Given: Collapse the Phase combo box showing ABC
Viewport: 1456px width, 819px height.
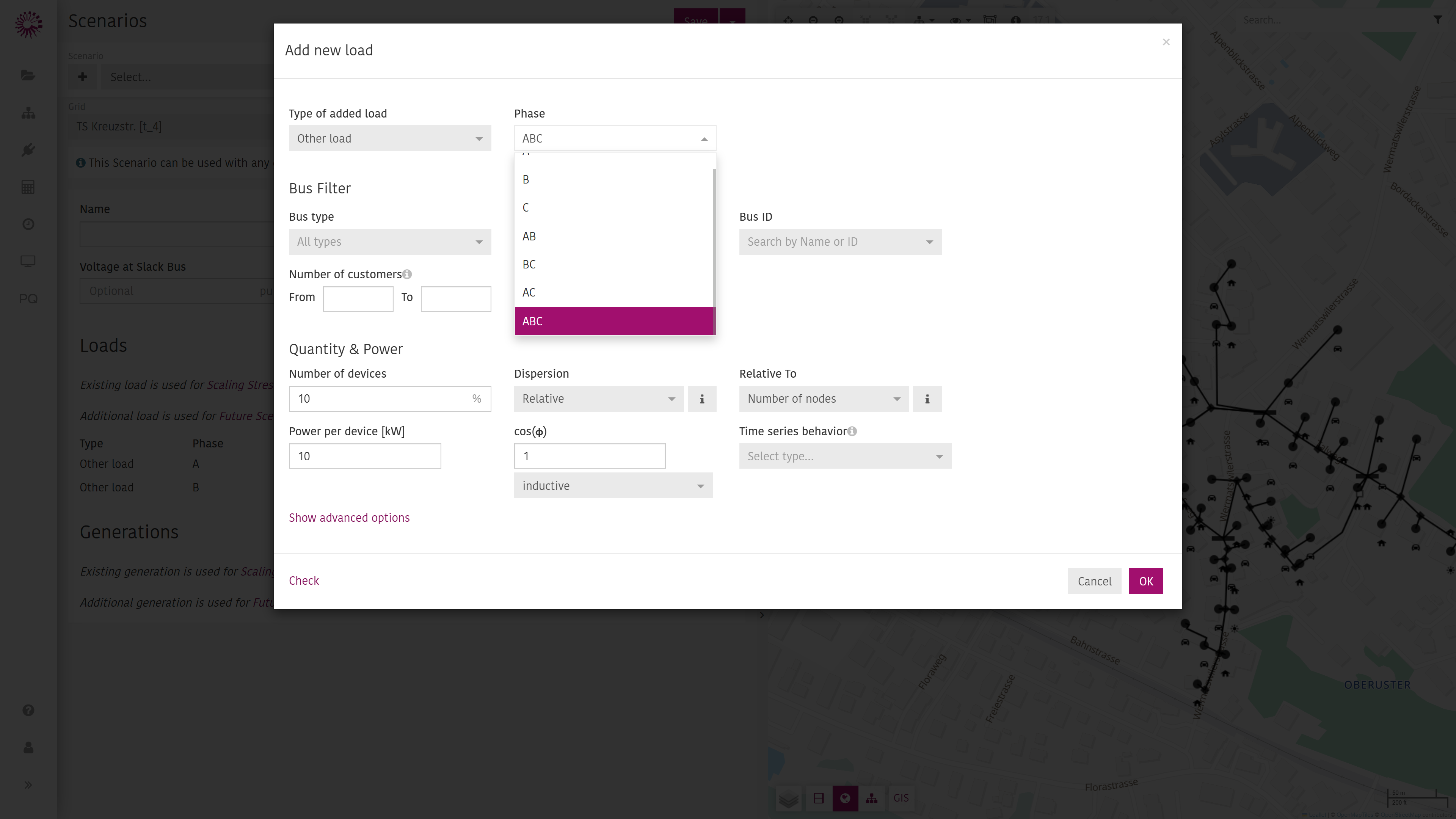Looking at the screenshot, I should tap(615, 138).
